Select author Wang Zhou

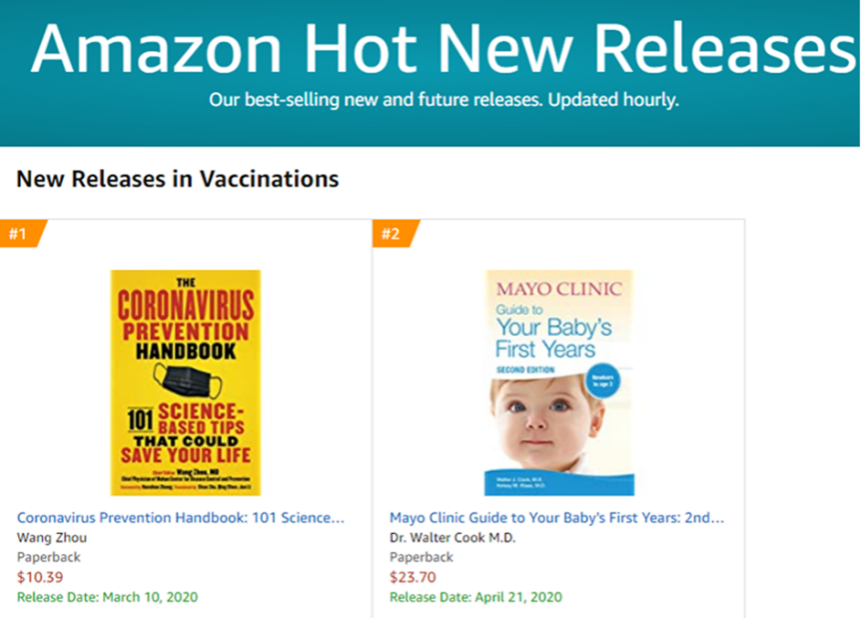coord(52,538)
